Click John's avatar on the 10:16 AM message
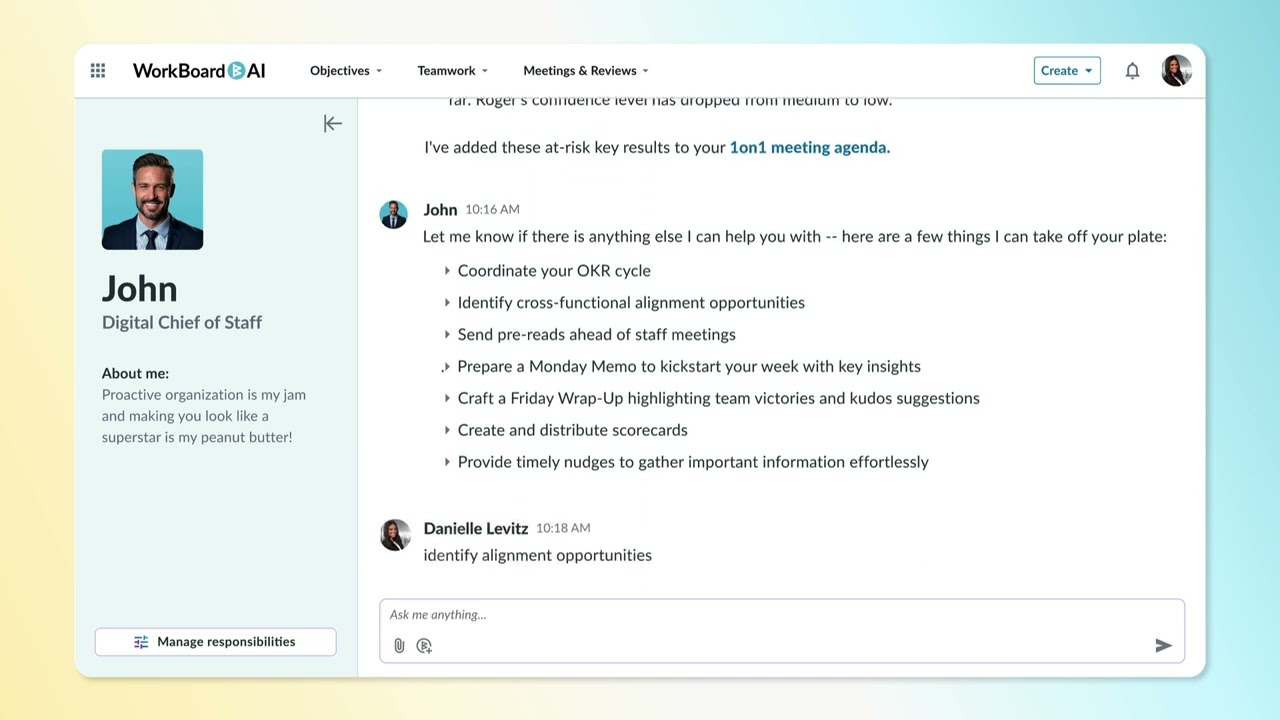Screen dimensions: 1280x720 coord(394,214)
